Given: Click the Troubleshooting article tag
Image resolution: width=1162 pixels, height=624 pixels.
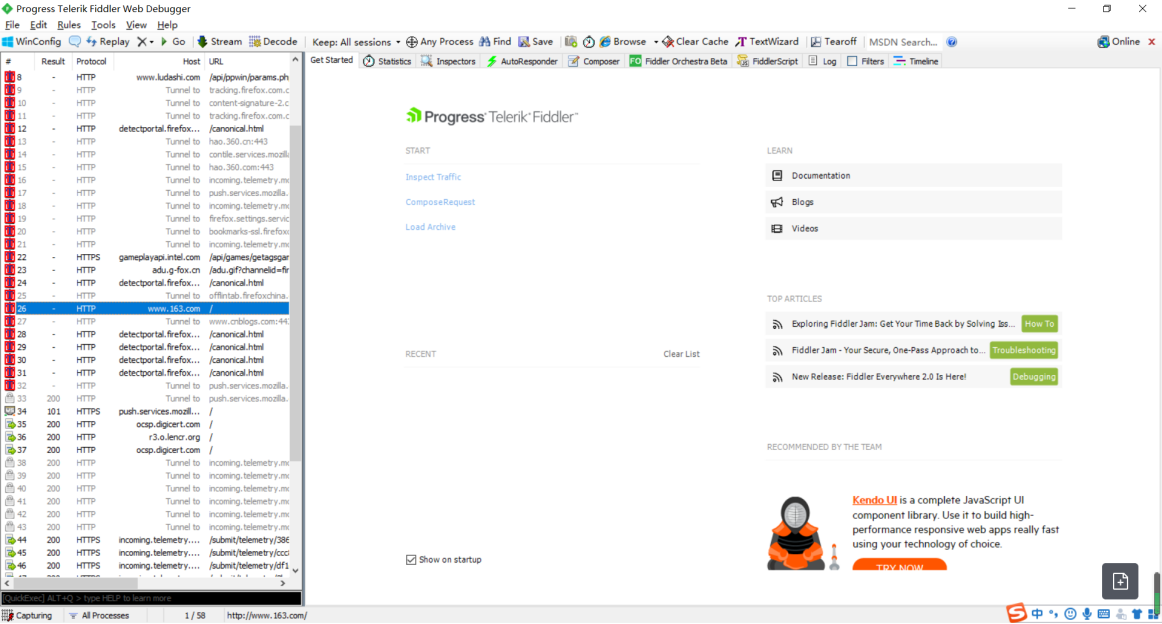Looking at the screenshot, I should (x=1023, y=351).
